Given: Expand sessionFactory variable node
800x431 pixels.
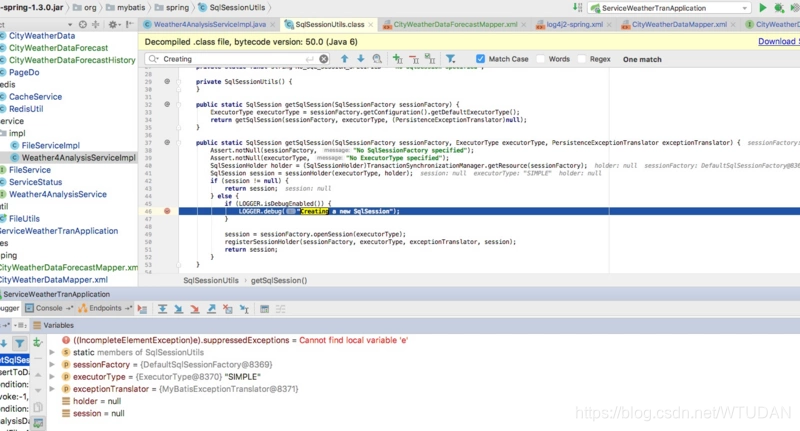Looking at the screenshot, I should click(x=52, y=365).
